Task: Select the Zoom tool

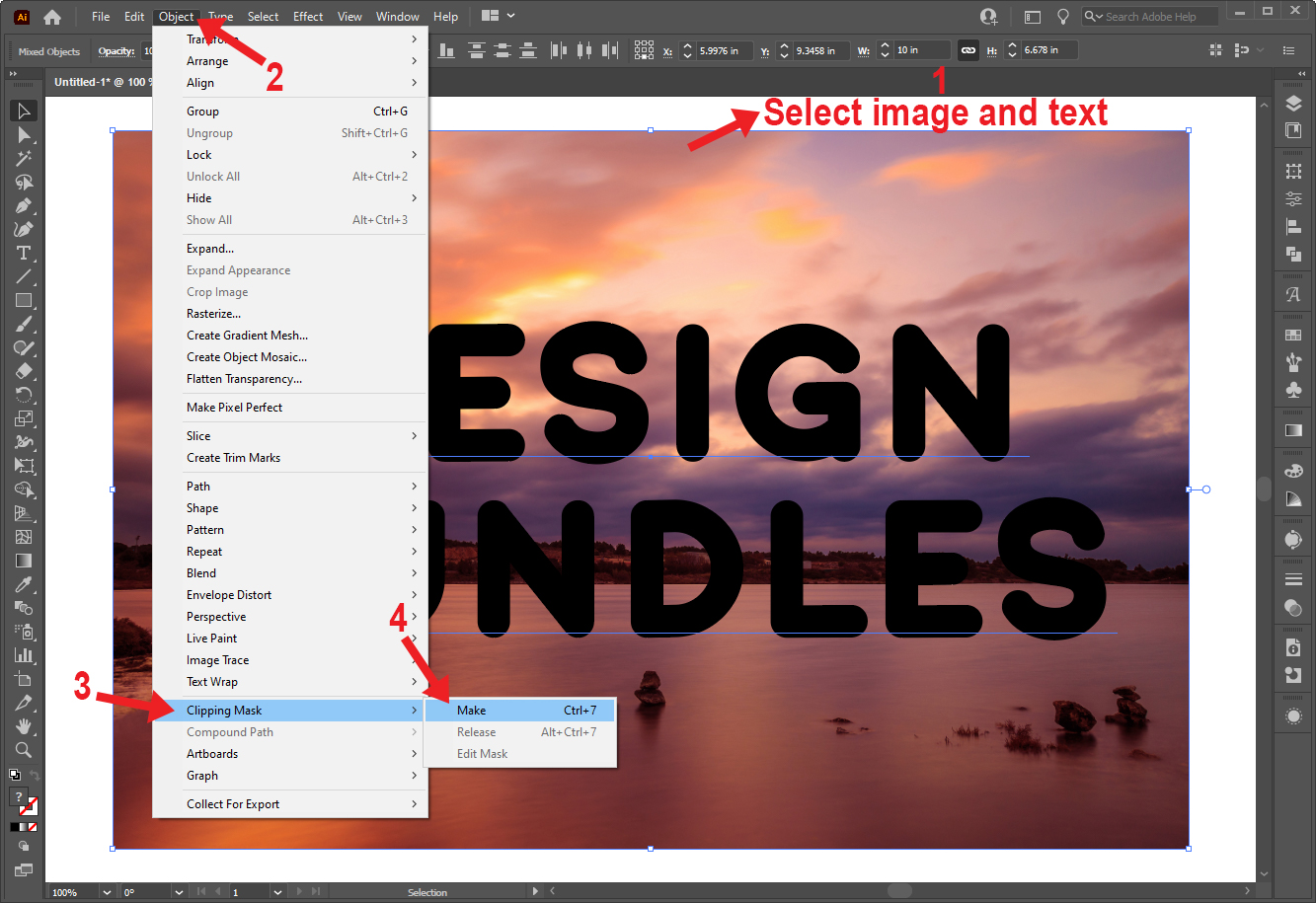Action: 24,750
